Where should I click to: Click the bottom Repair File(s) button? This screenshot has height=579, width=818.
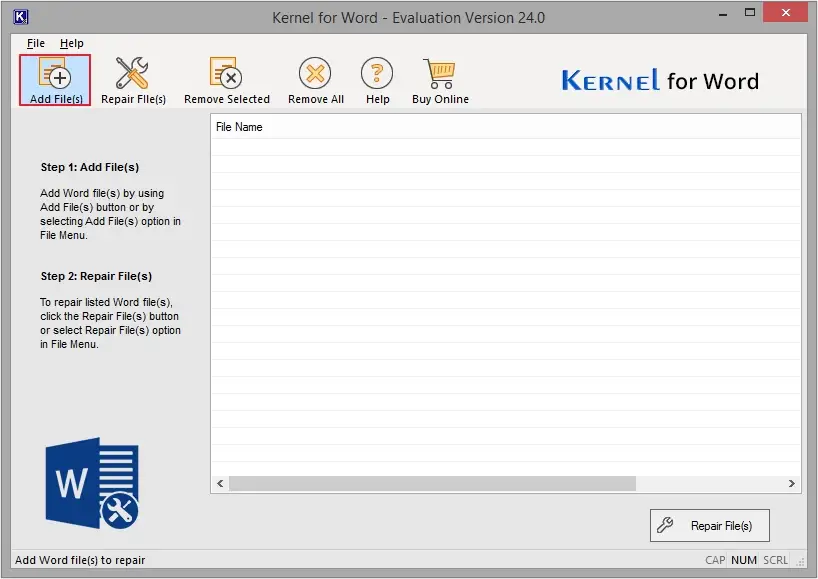coord(709,525)
